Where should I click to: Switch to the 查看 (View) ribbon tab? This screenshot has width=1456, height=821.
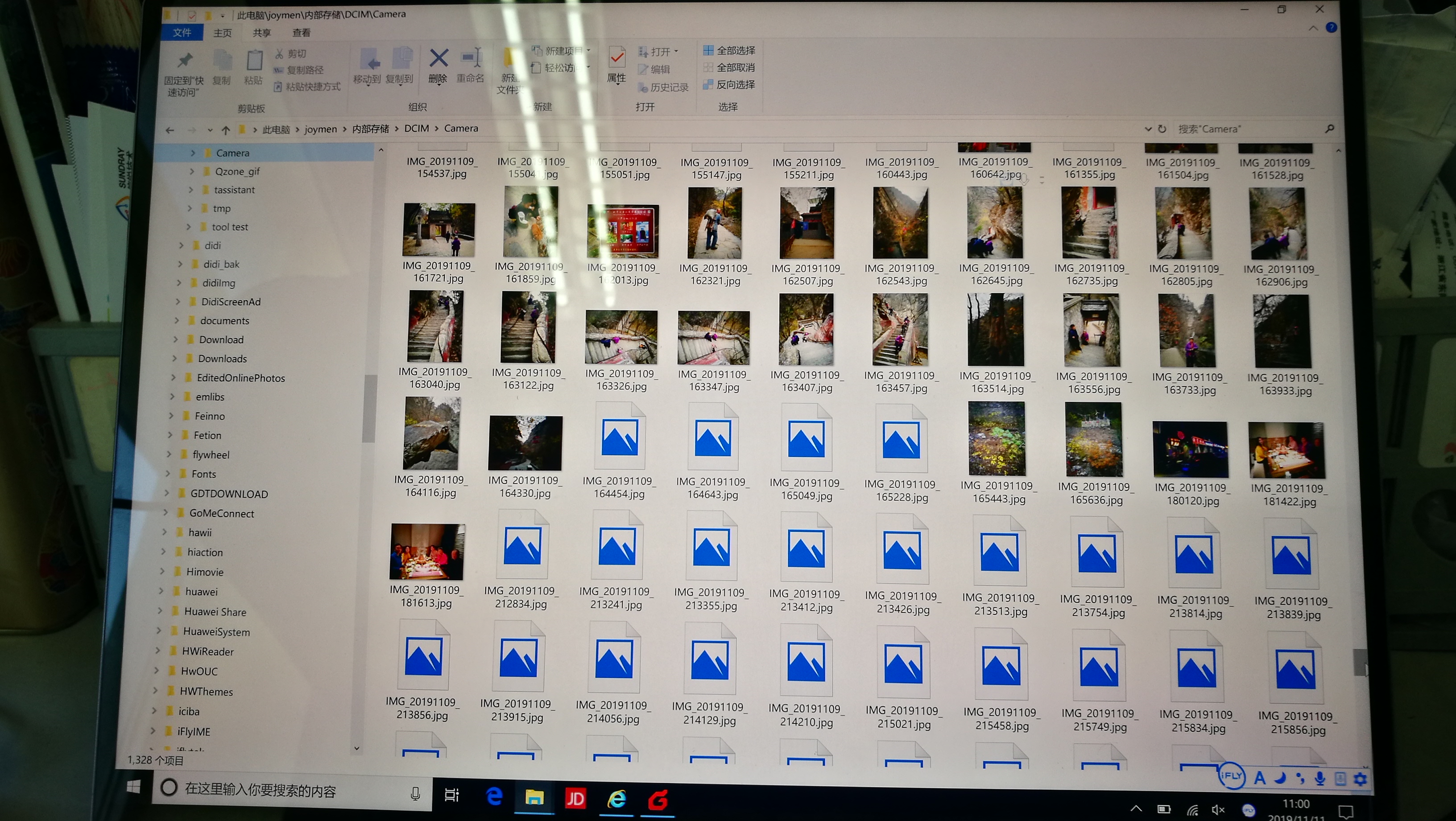click(301, 33)
